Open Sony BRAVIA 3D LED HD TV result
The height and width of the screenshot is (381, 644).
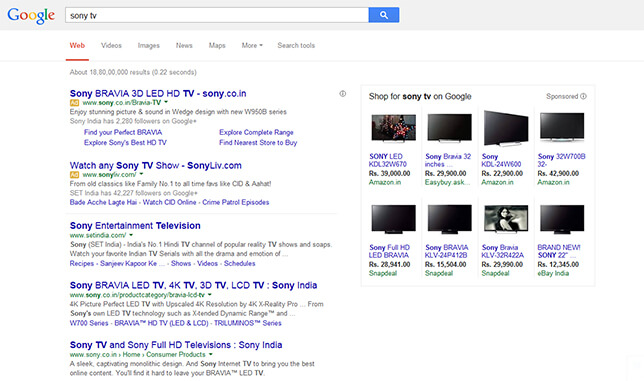(158, 94)
